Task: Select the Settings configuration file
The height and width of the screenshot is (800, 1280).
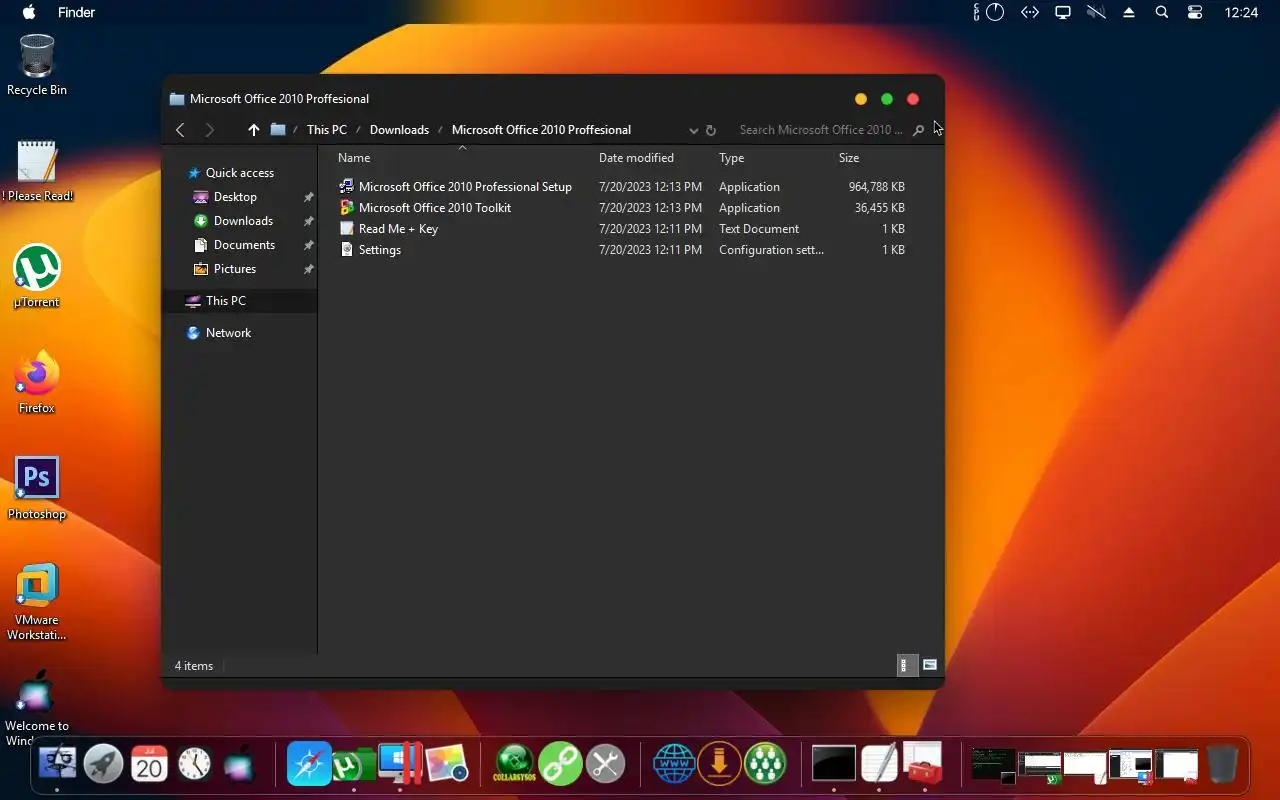Action: (x=380, y=250)
